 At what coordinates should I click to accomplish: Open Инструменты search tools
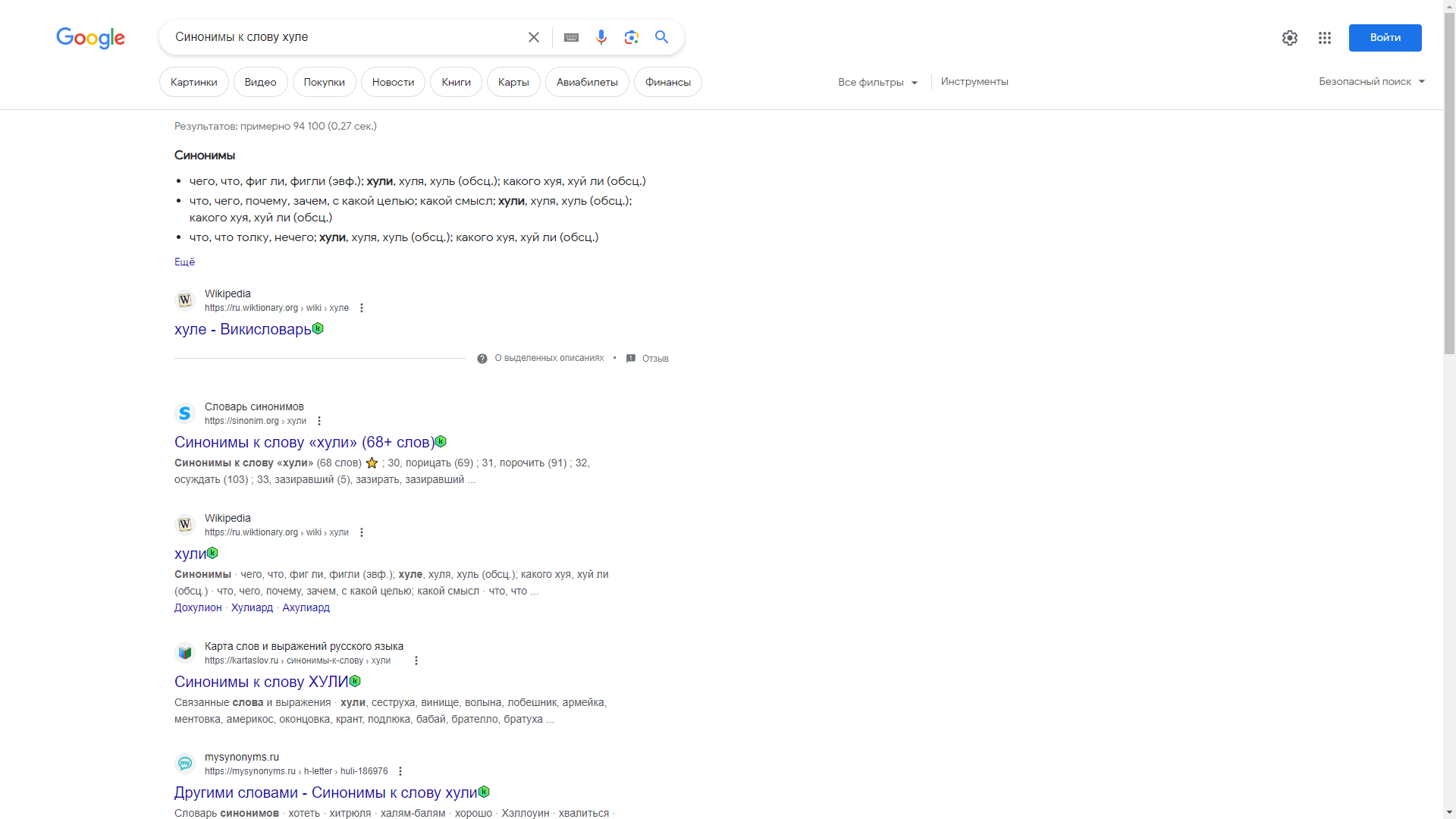pos(974,82)
